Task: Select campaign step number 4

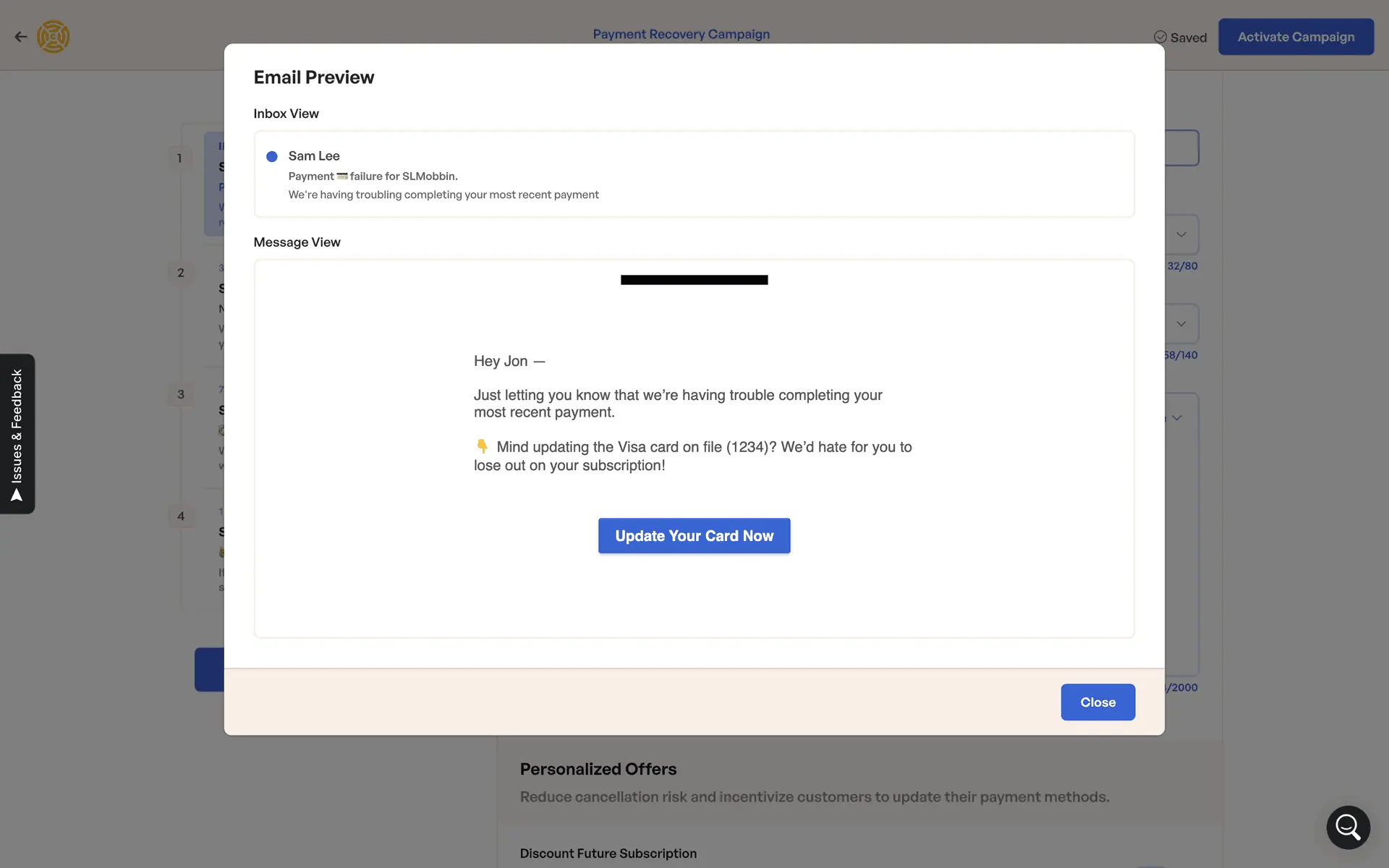Action: pos(181,516)
